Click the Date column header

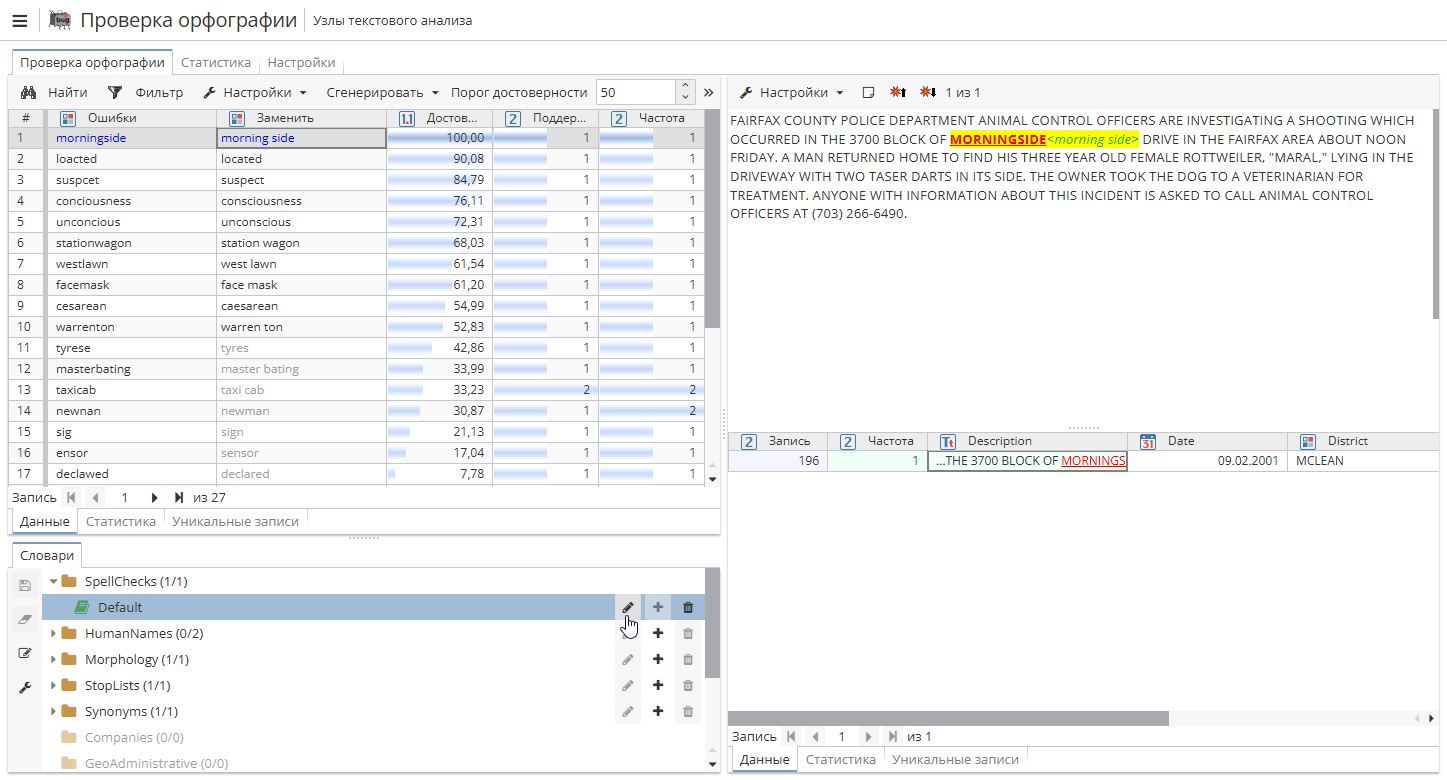1207,441
